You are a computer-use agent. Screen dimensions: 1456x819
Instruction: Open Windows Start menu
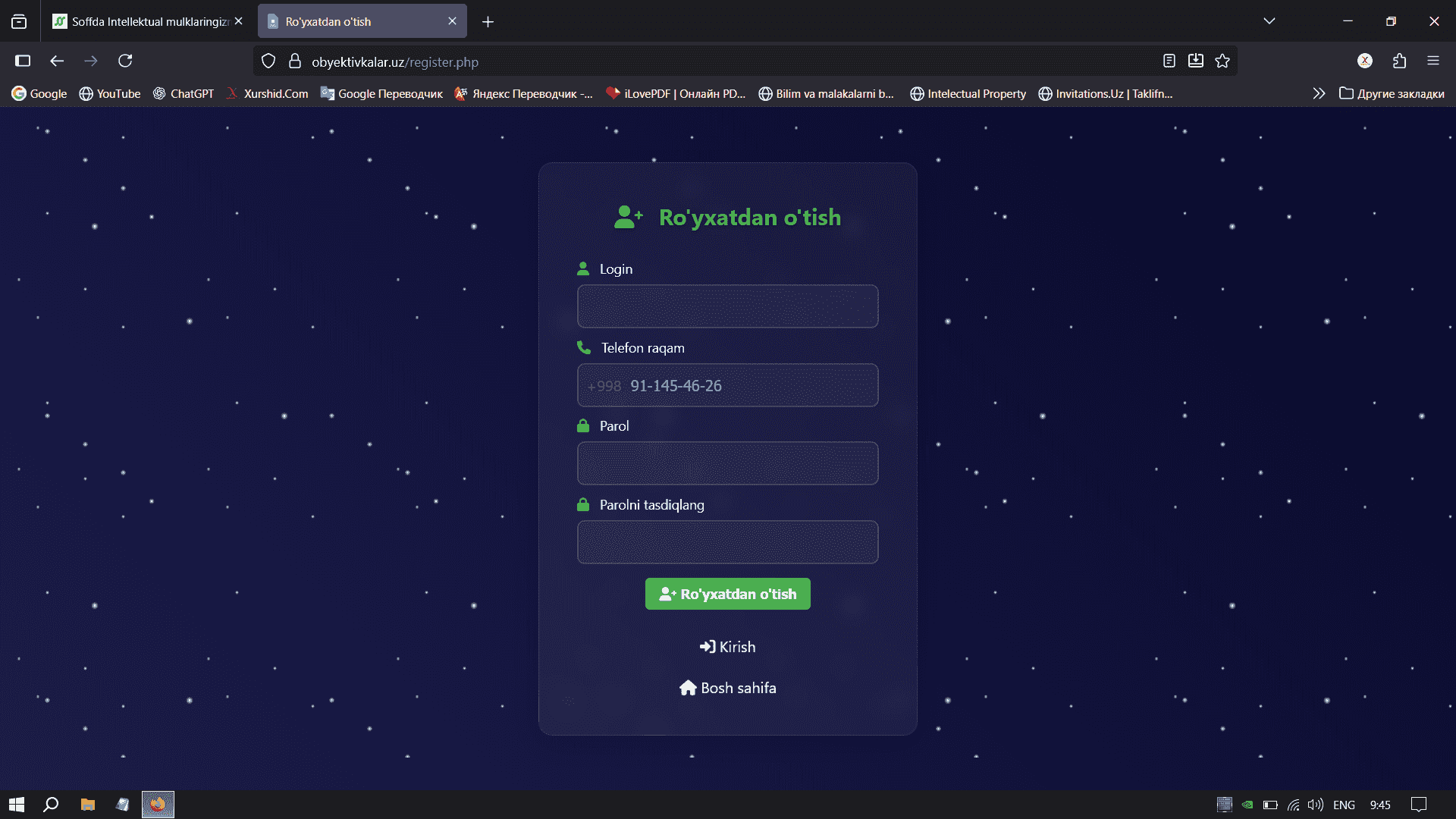pos(17,805)
